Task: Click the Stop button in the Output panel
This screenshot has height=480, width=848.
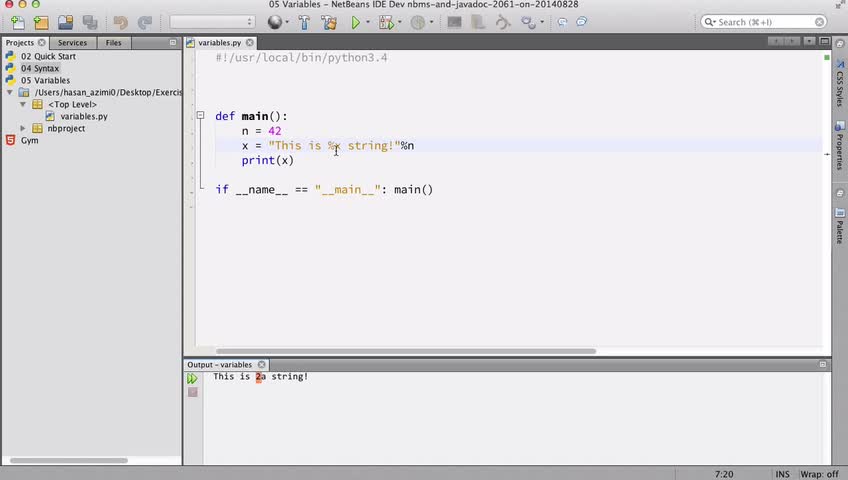Action: (193, 392)
